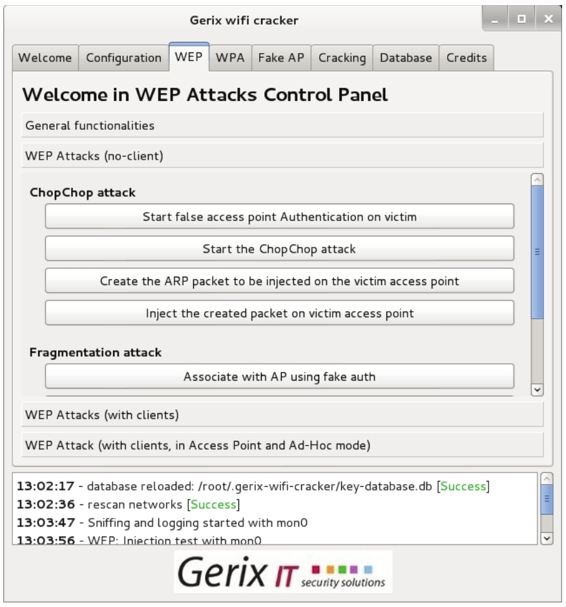
Task: Click the log panel scrollbar thumb
Action: tap(547, 499)
